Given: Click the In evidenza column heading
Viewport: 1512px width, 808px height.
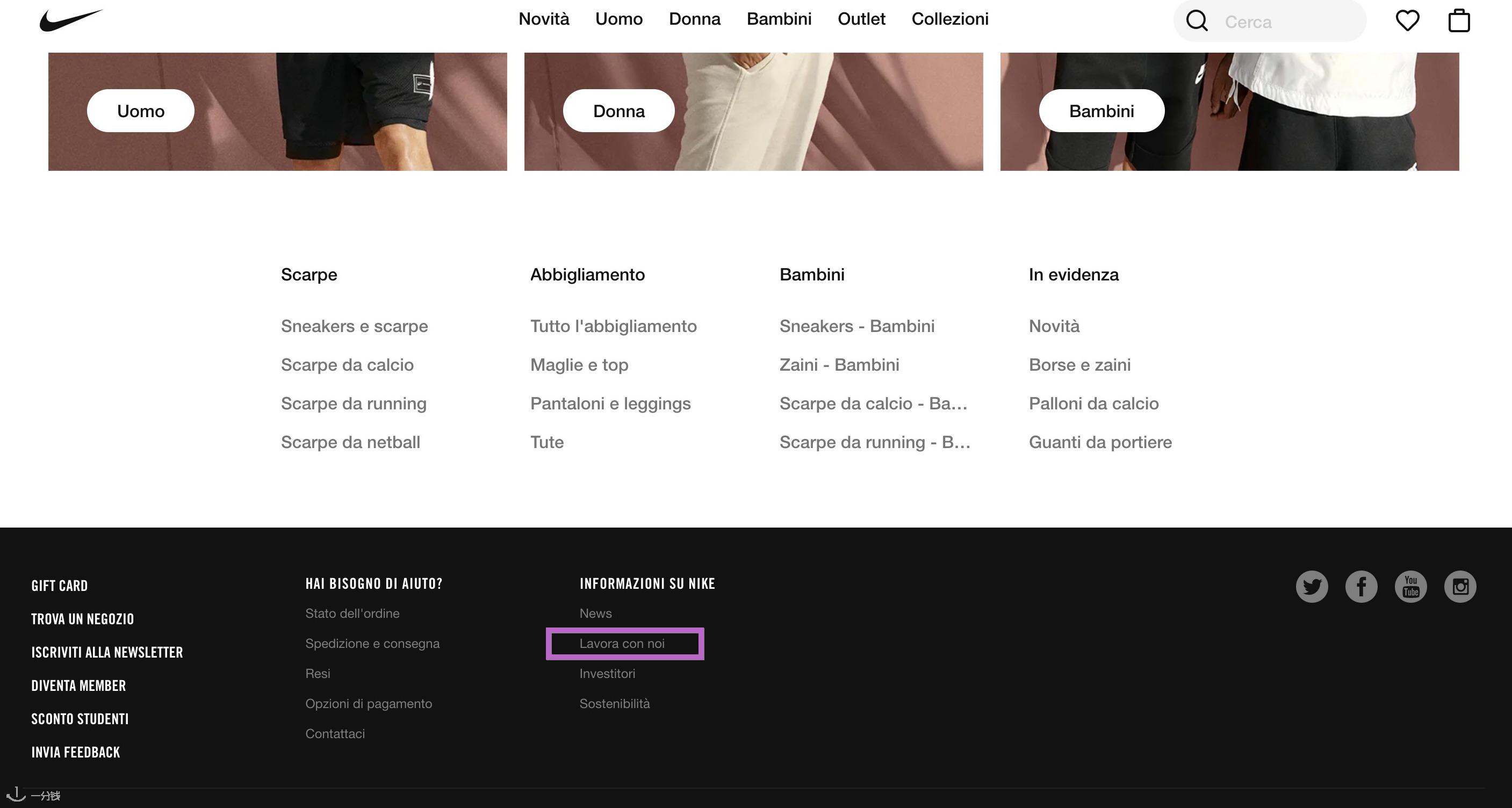Looking at the screenshot, I should click(x=1074, y=275).
